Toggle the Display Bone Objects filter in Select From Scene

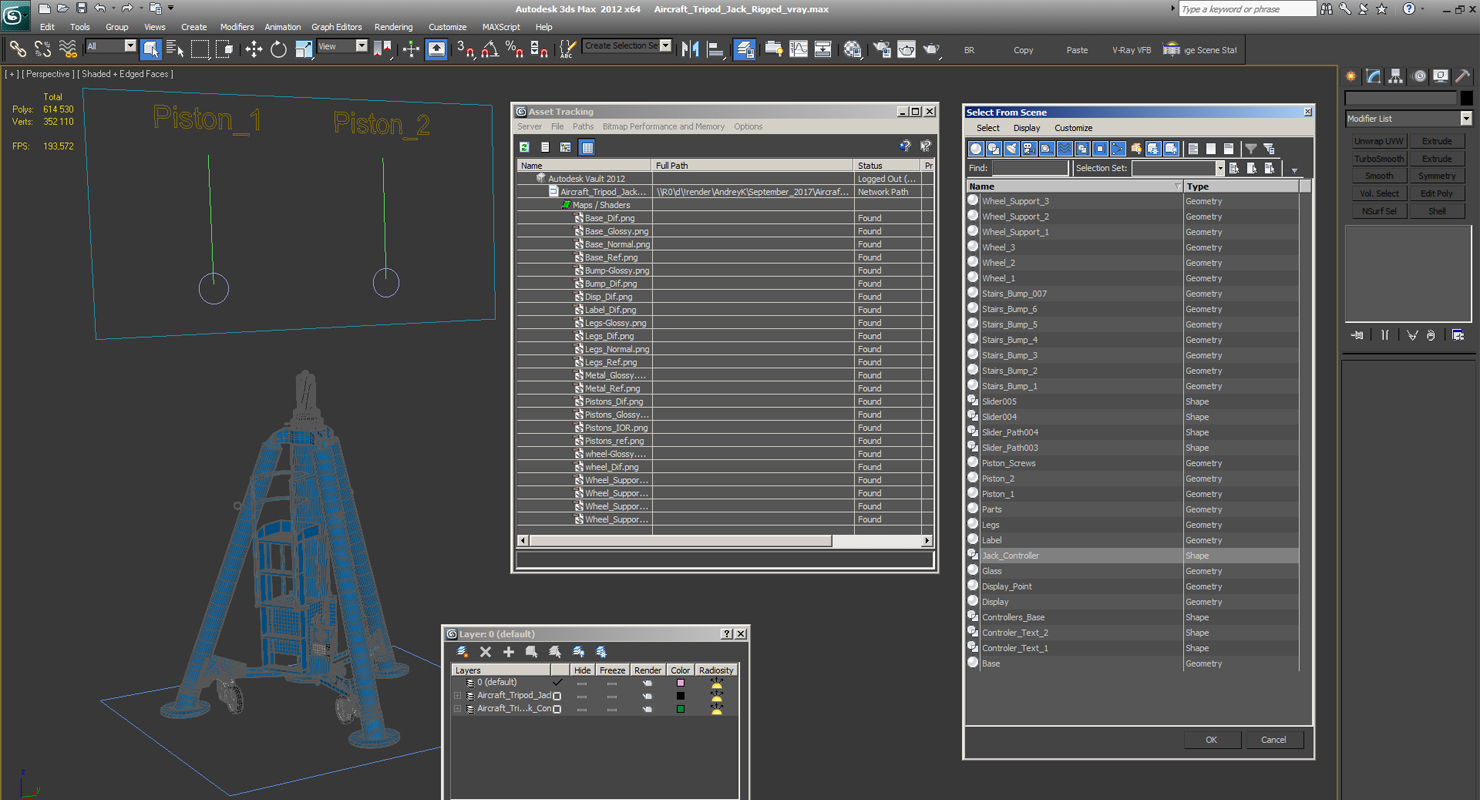point(1119,149)
